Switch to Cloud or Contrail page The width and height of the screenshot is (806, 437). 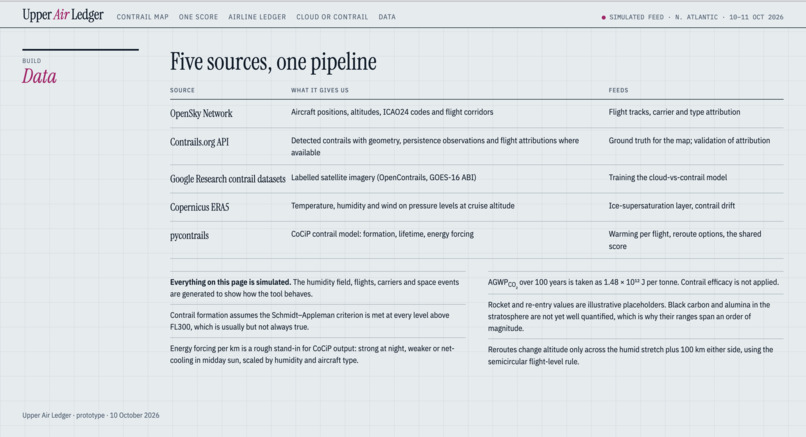pyautogui.click(x=332, y=17)
